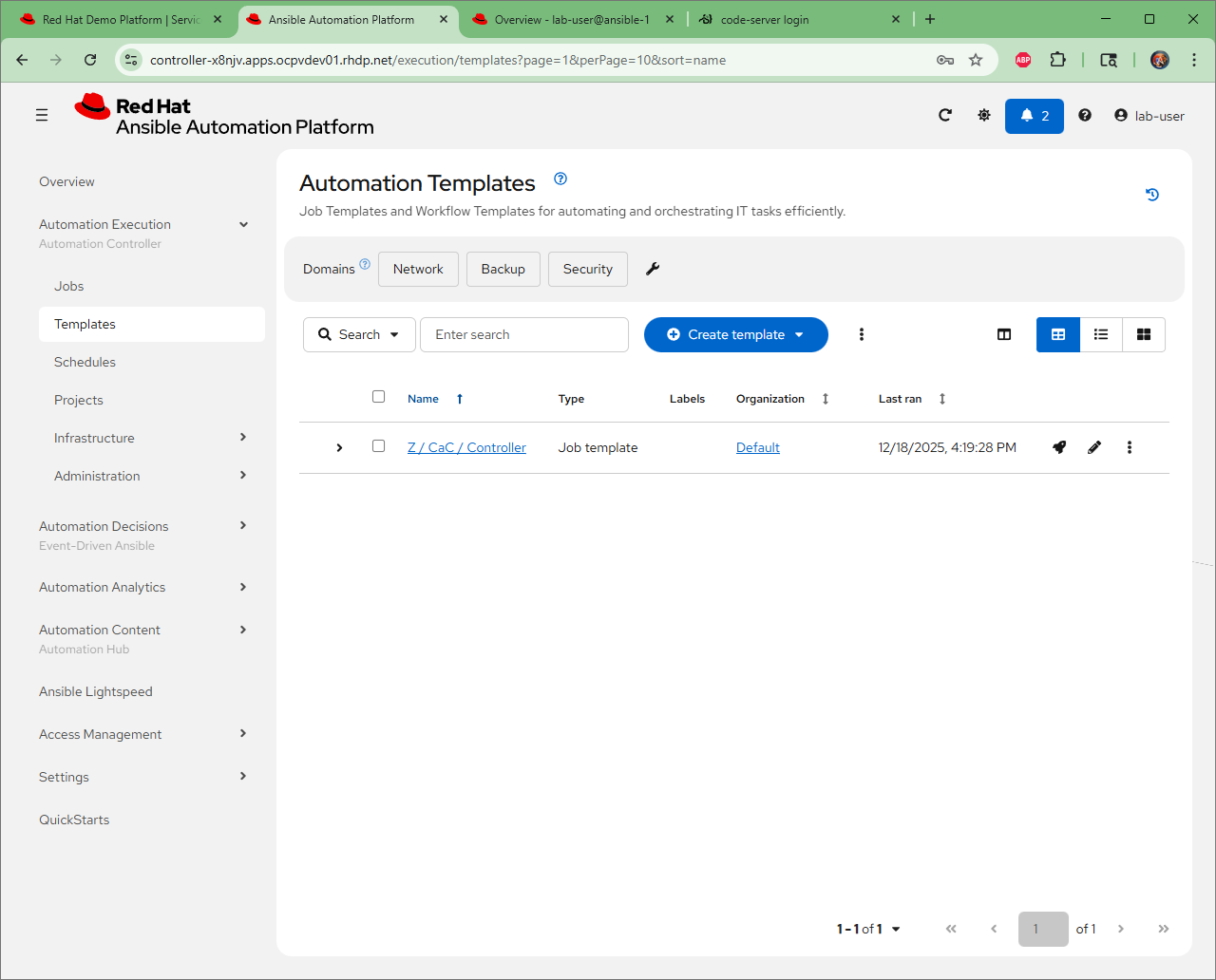
Task: Sort by Organization column
Action: [783, 399]
